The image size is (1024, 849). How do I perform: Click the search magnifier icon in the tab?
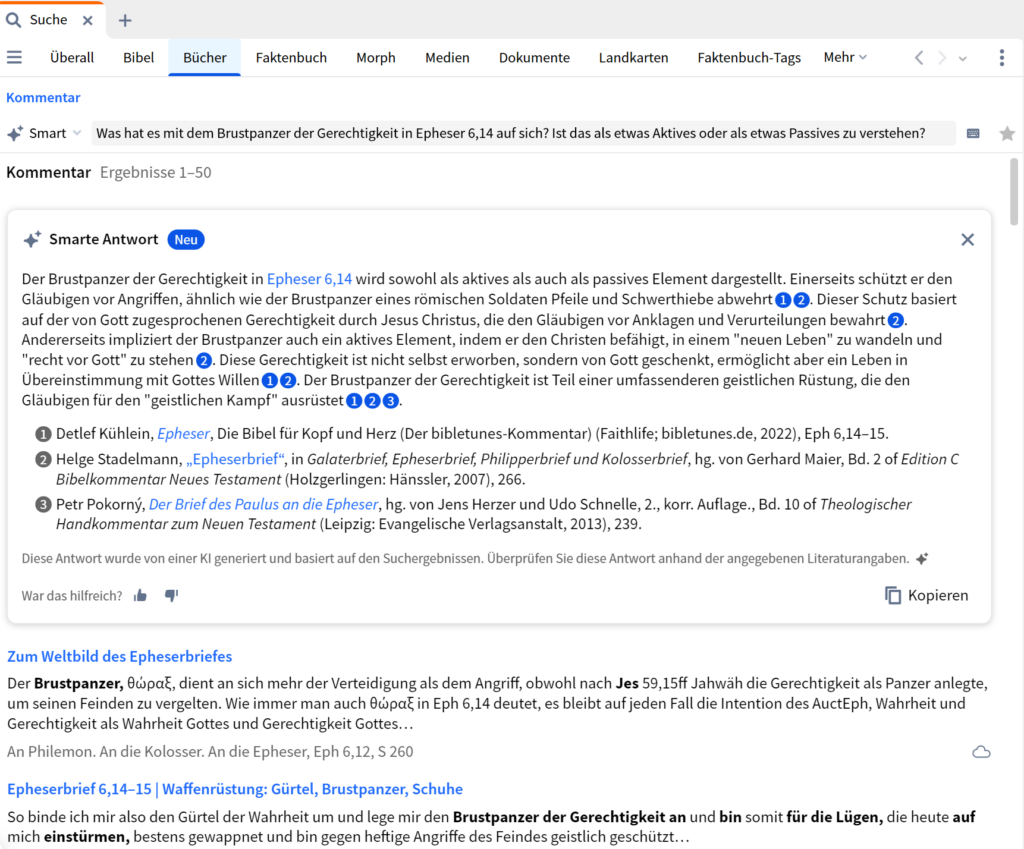click(x=14, y=20)
